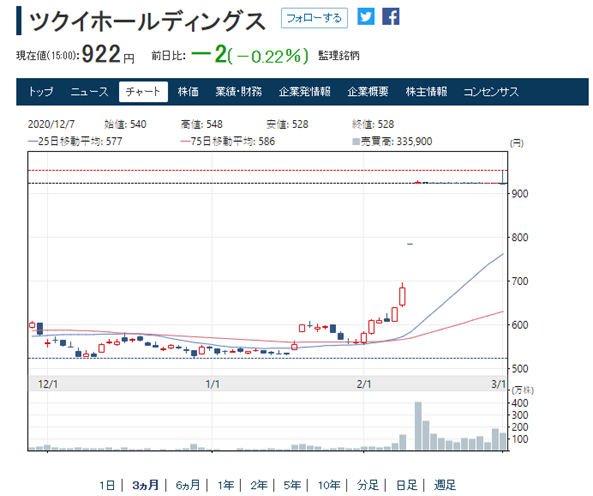Share the stock page on Facebook
This screenshot has height=496, width=593.
(391, 17)
